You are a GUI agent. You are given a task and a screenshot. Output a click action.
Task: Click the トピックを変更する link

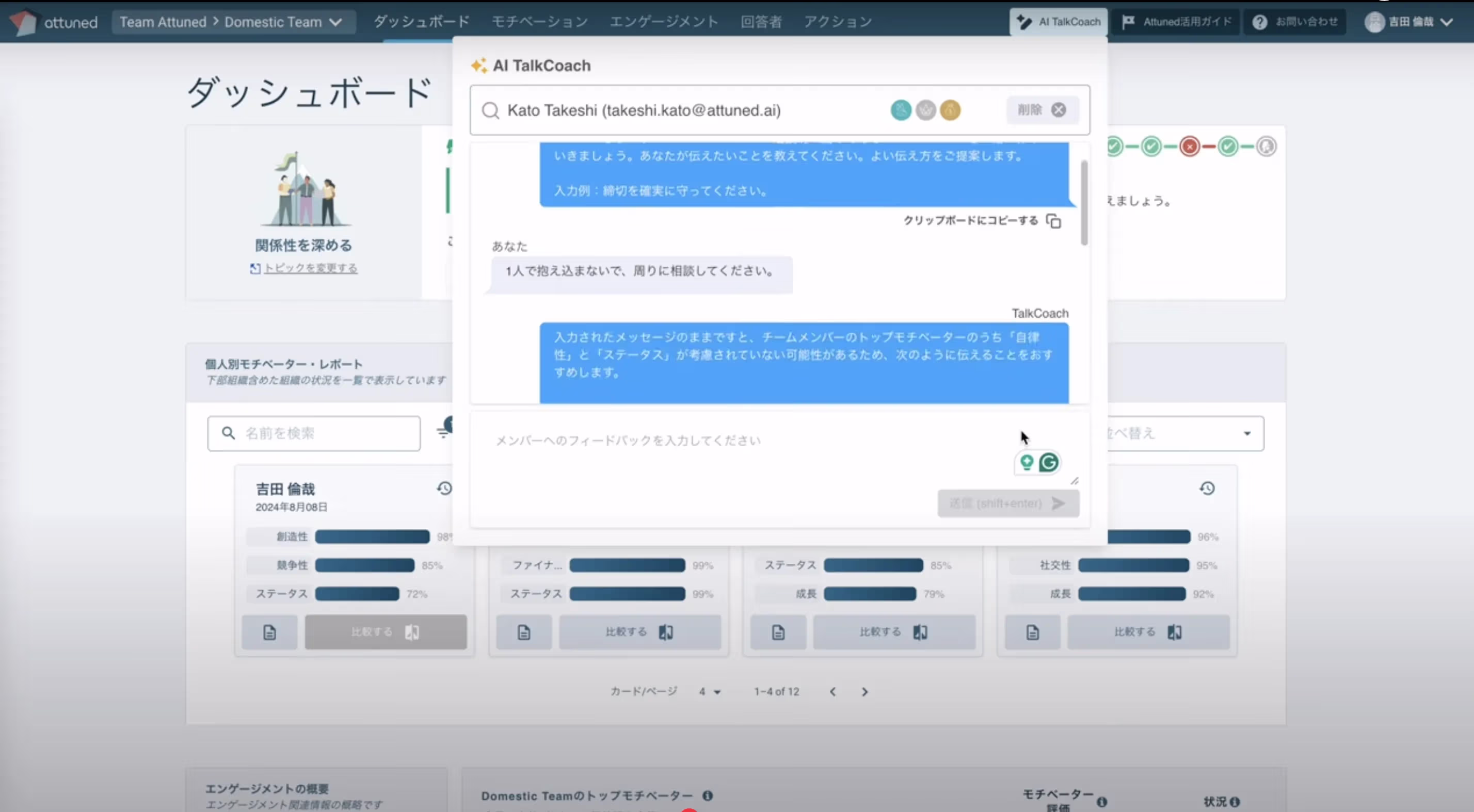tap(310, 268)
